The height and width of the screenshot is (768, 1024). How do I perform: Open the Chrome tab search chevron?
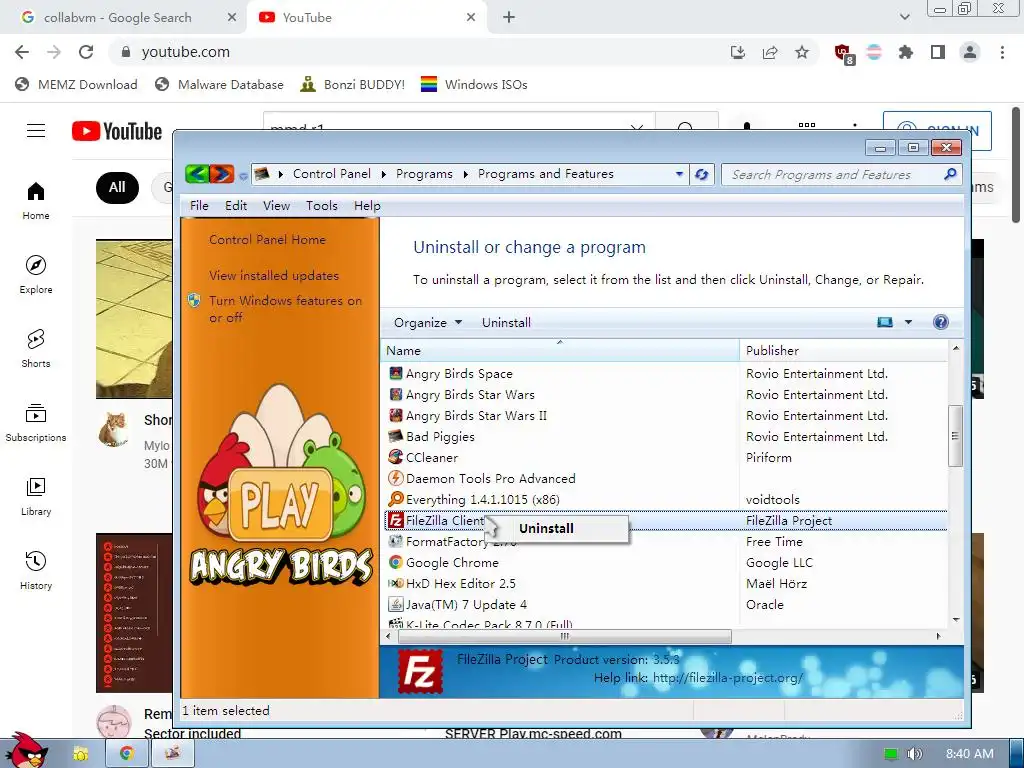tap(904, 17)
